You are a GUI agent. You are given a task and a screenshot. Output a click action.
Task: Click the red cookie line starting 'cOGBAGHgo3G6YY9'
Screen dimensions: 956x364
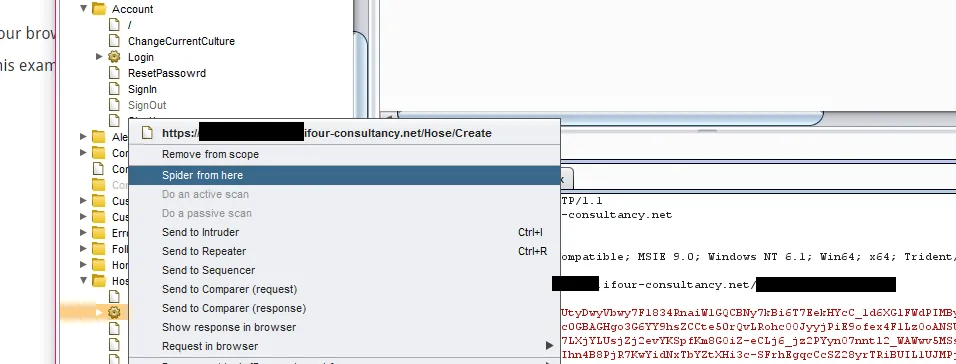pyautogui.click(x=758, y=327)
